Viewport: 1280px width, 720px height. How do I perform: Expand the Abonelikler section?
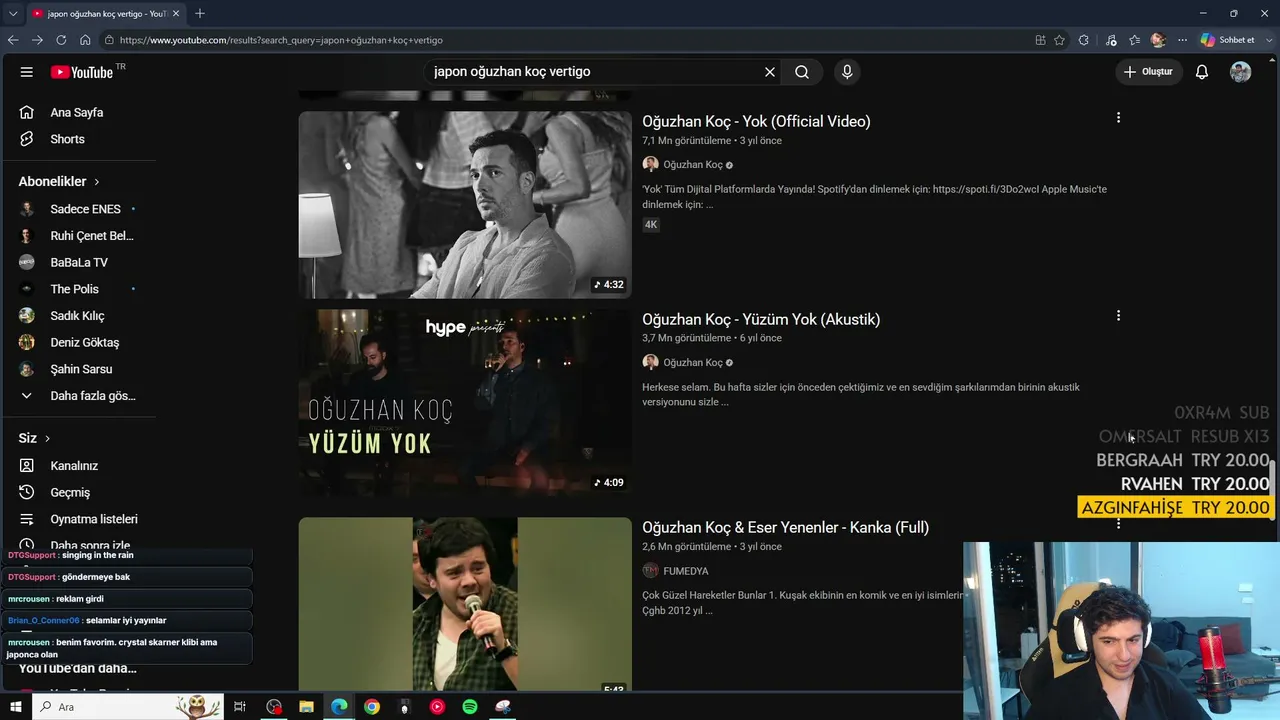(x=59, y=182)
